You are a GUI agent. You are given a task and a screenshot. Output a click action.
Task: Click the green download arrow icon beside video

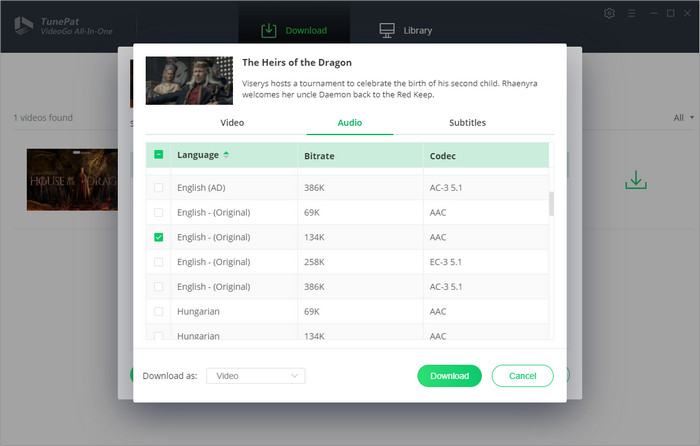(x=636, y=179)
